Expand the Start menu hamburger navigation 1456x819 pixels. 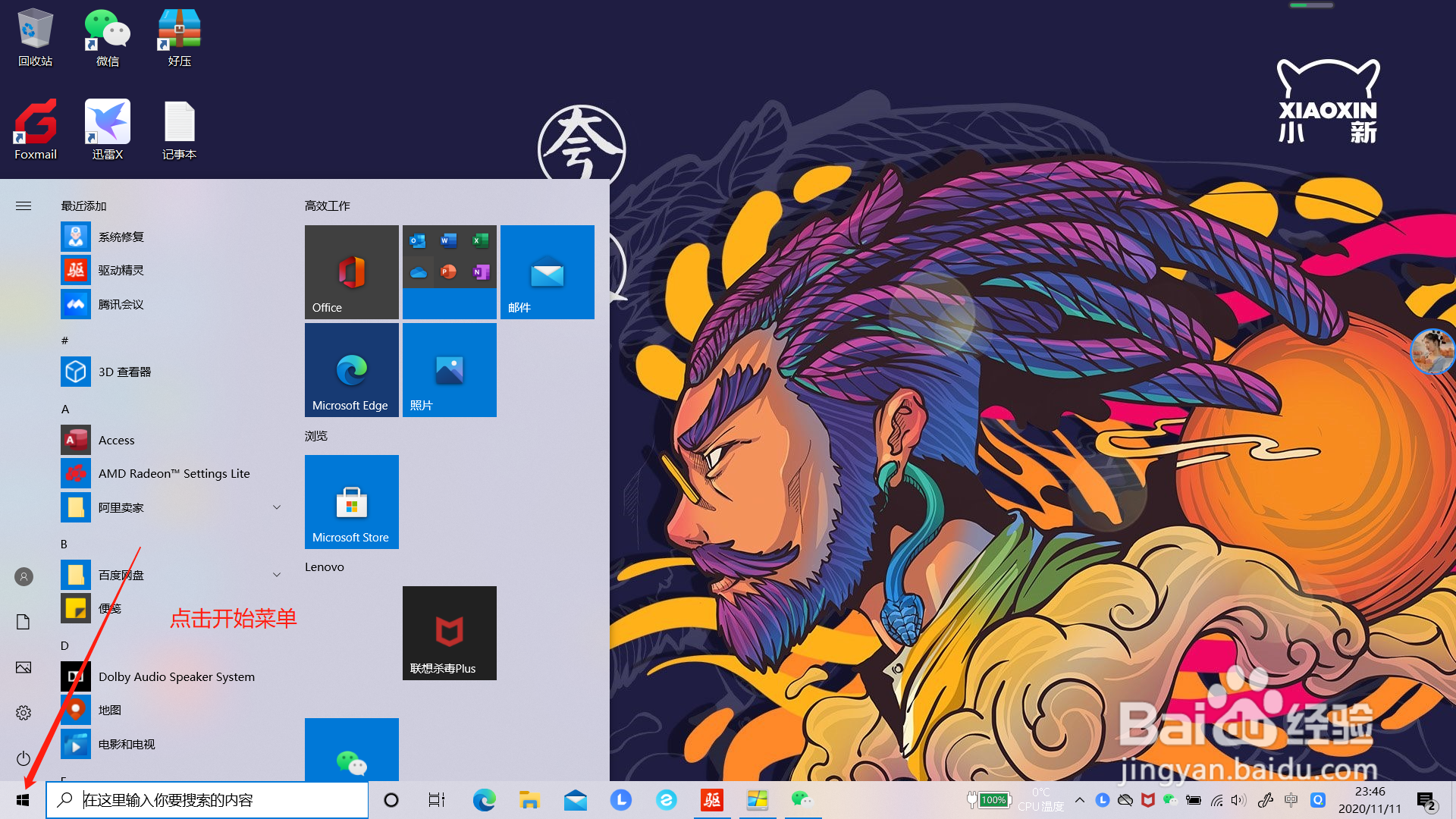(24, 206)
